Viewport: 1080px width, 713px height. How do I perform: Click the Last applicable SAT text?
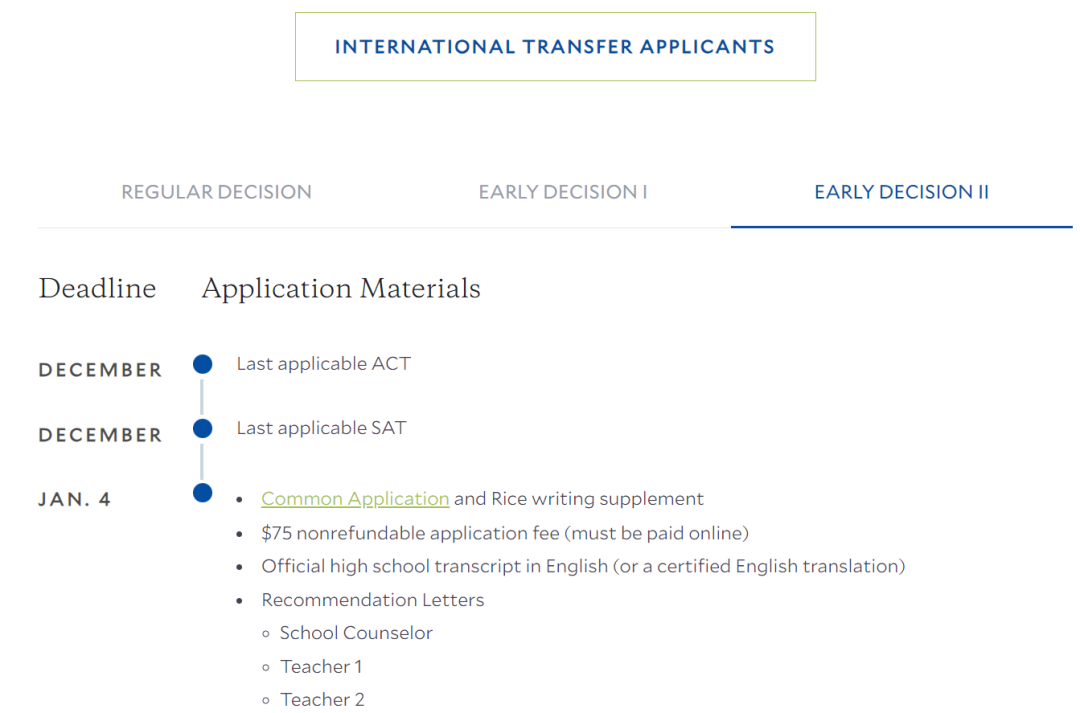click(x=322, y=428)
